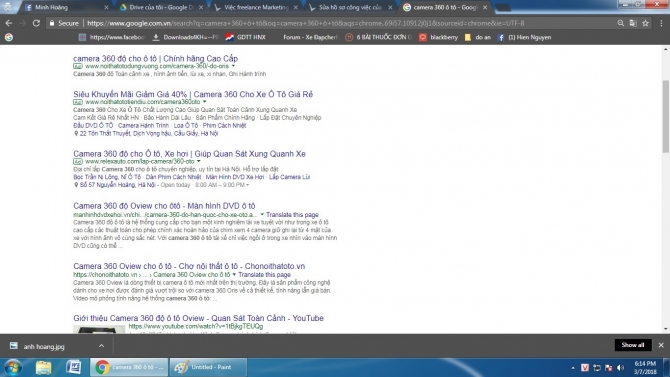Open 6 BÀI THUỐC ĐƠN bookmark
Image resolution: width=670 pixels, height=377 pixels.
pyautogui.click(x=378, y=38)
